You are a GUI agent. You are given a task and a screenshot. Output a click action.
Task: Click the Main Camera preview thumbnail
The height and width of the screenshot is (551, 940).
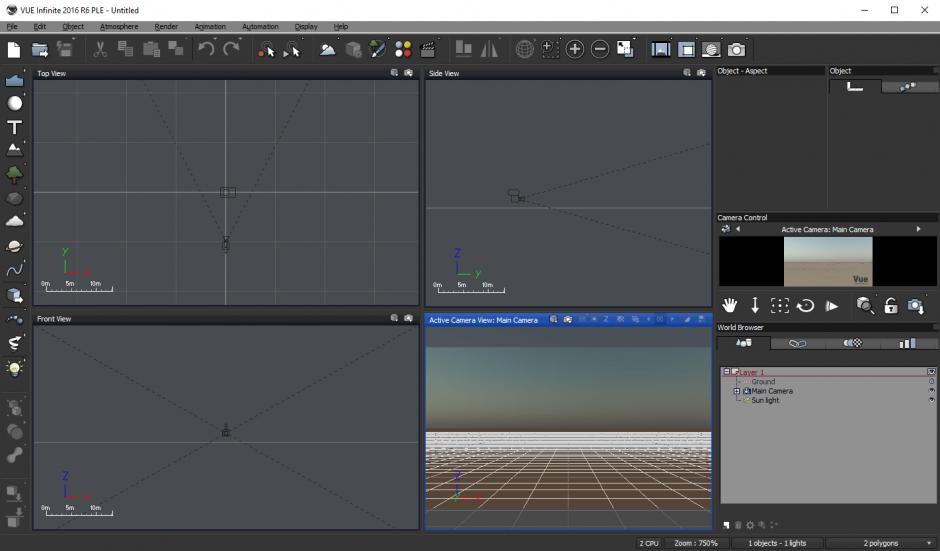tap(828, 261)
